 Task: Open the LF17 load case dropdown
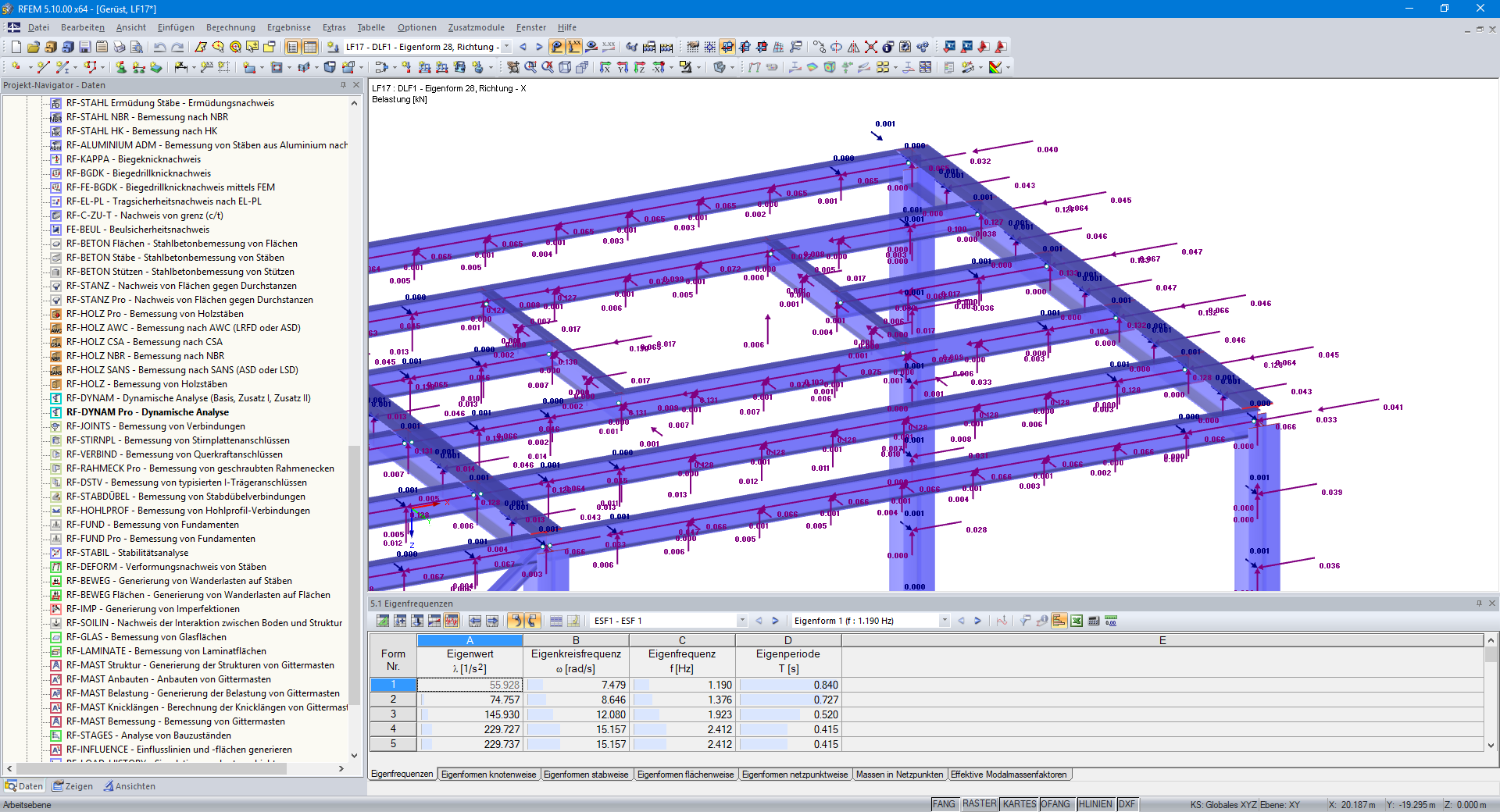click(506, 47)
